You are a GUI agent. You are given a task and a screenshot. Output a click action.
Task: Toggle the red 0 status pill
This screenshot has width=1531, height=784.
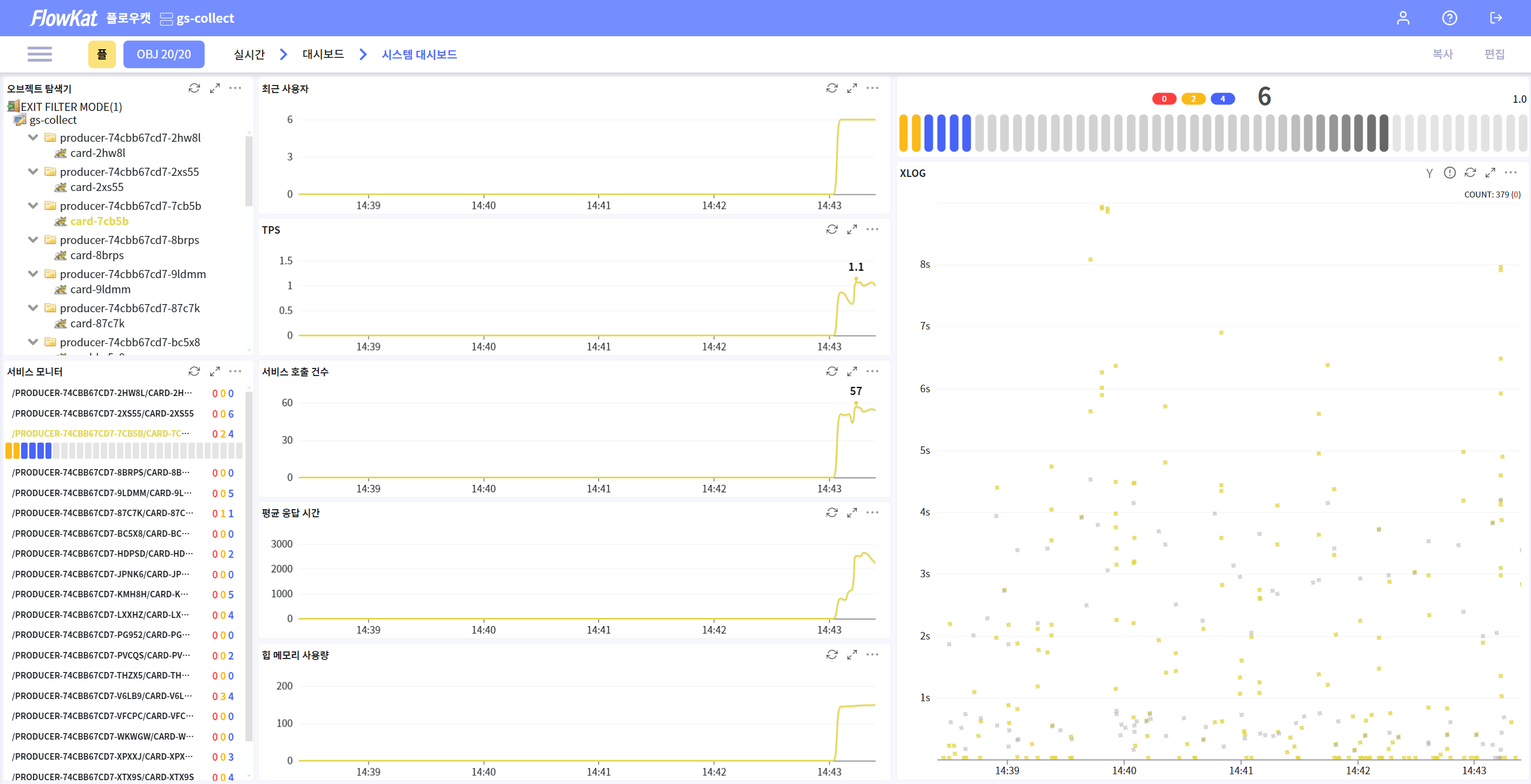pyautogui.click(x=1164, y=98)
